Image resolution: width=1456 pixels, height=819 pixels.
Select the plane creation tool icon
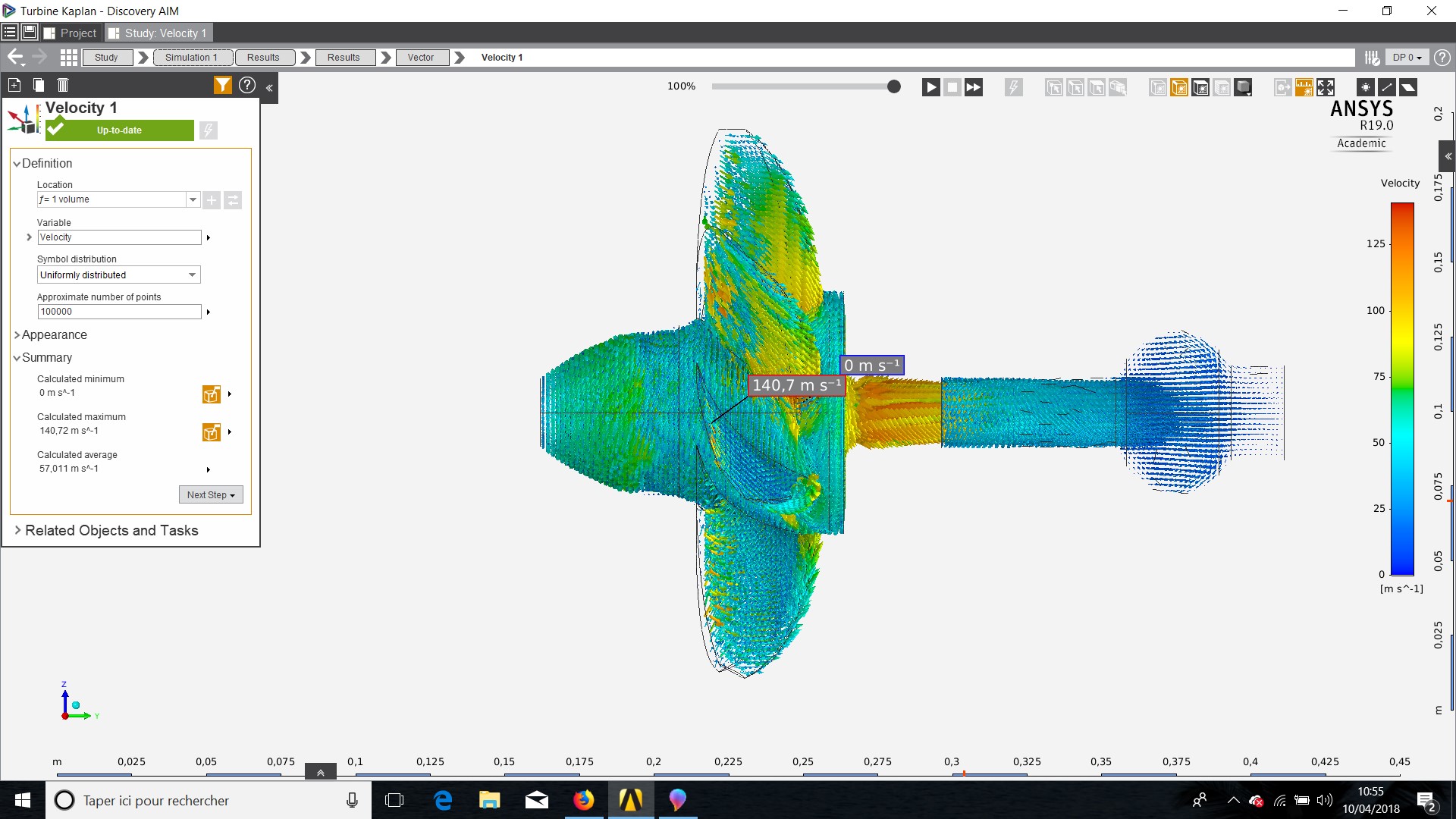pos(1407,87)
